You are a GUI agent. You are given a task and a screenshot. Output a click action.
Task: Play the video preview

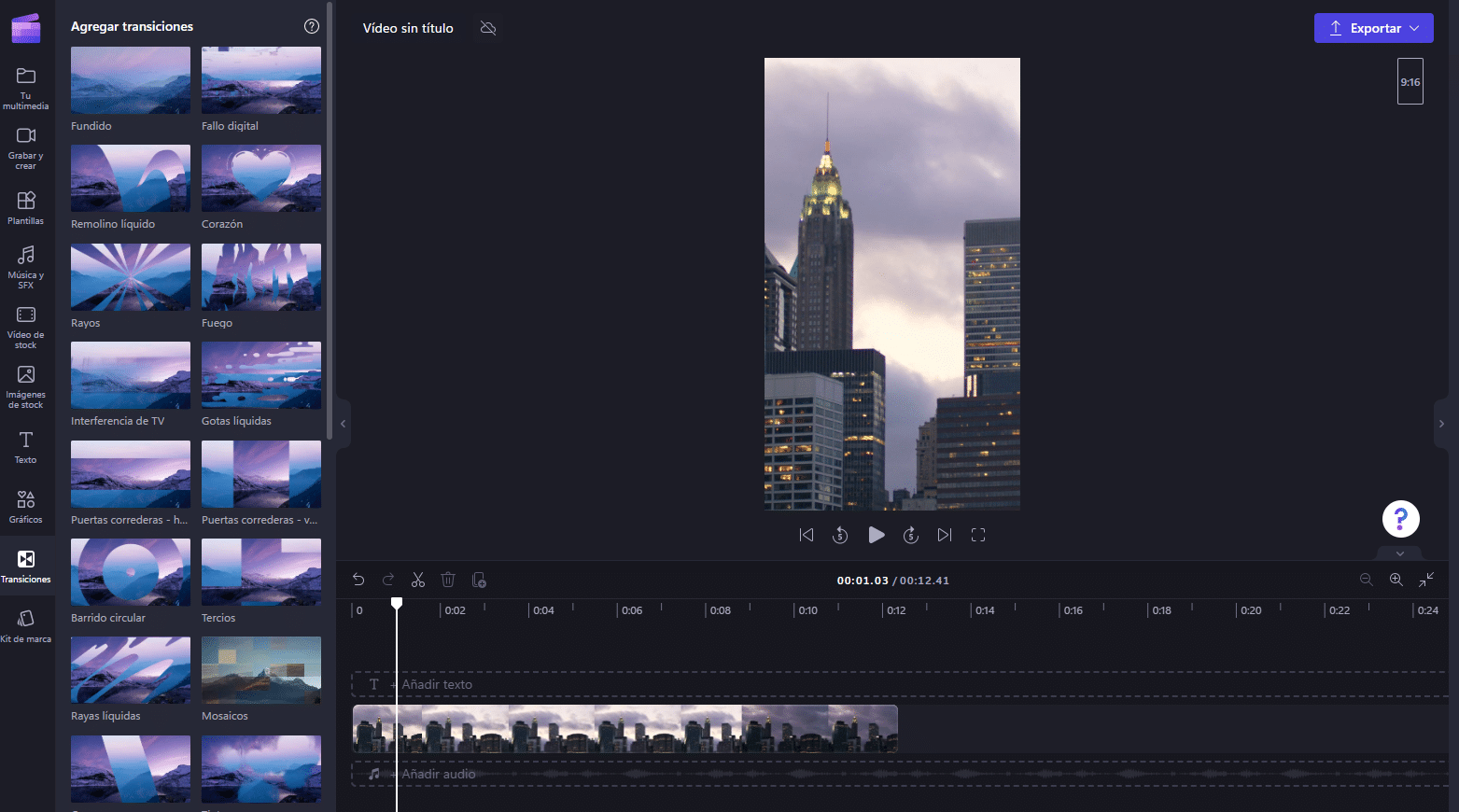pos(876,535)
